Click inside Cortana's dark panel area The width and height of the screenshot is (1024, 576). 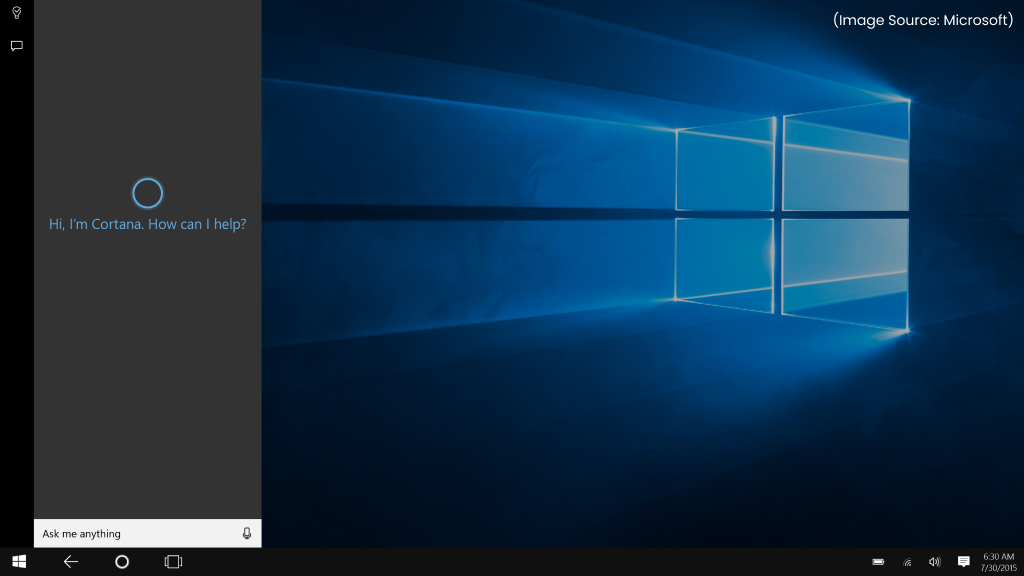coord(147,380)
